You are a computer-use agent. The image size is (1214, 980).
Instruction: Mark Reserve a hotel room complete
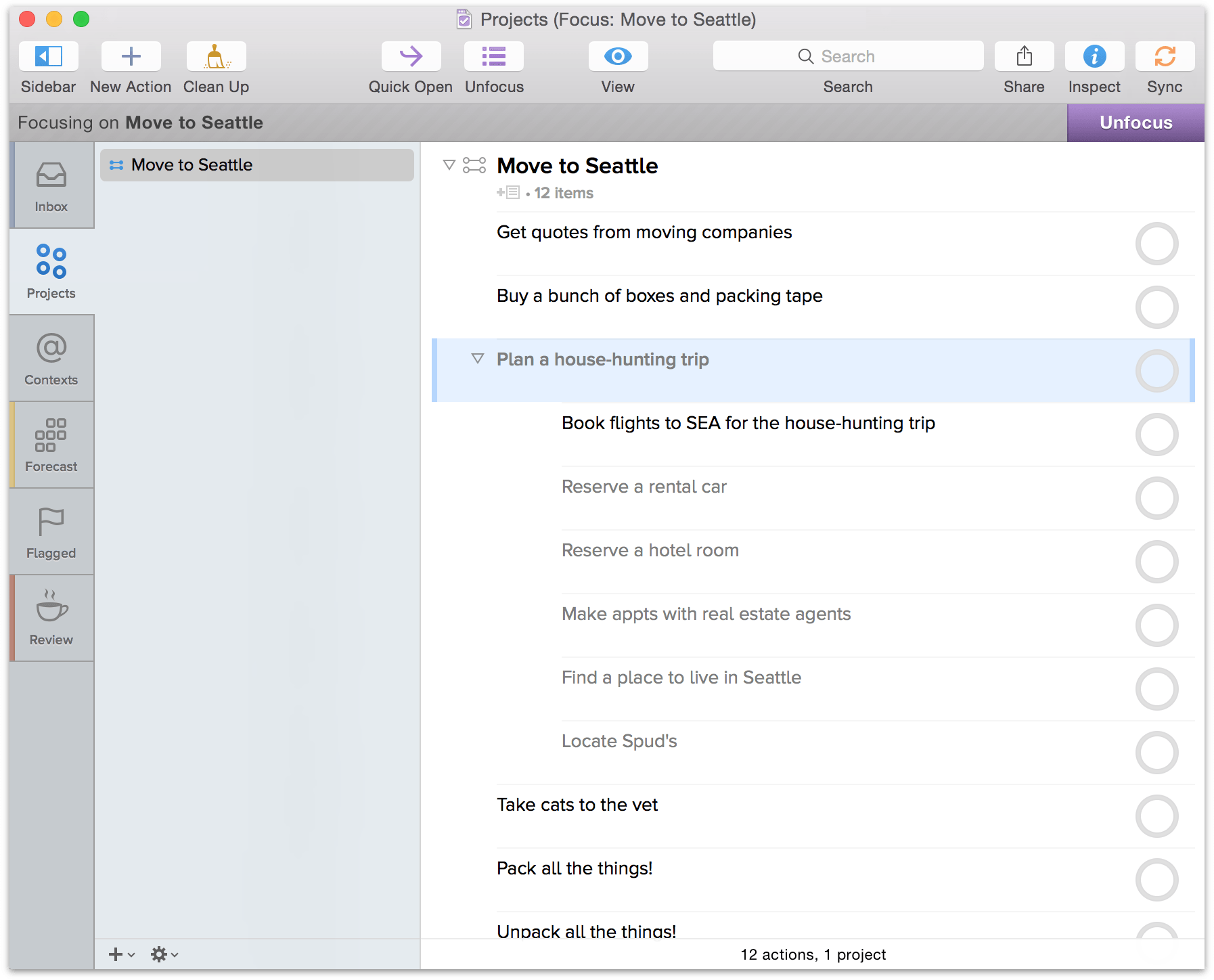[x=1156, y=562]
